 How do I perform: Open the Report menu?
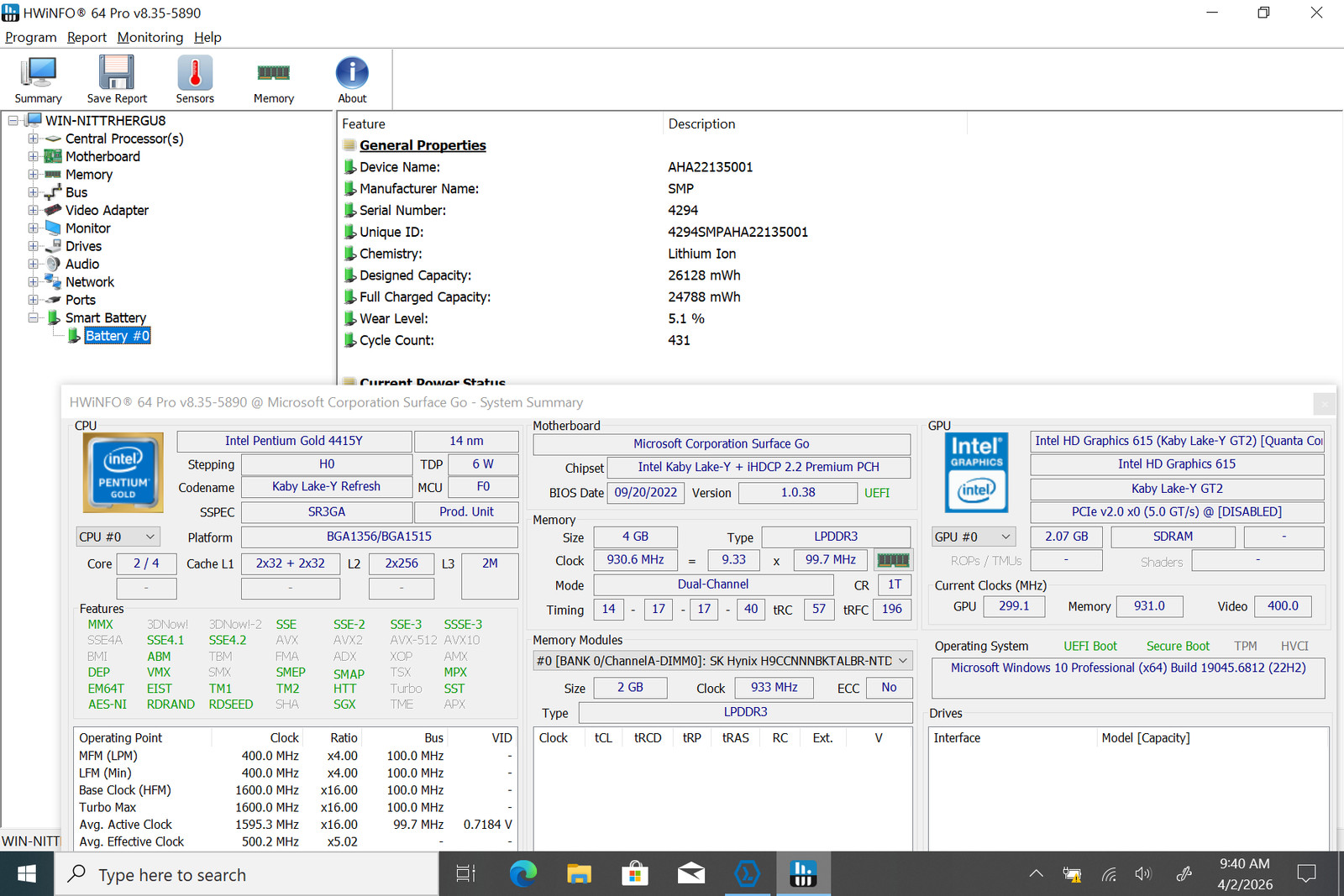[87, 37]
